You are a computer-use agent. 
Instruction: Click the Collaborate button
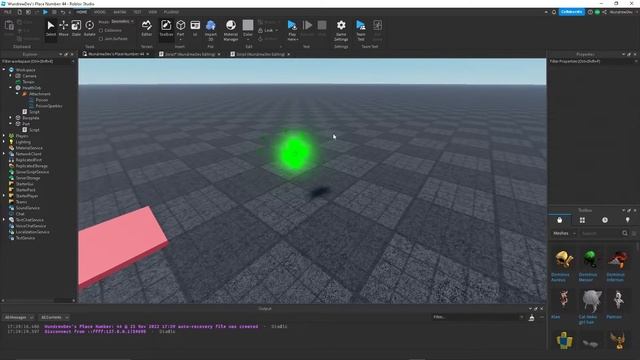571,12
